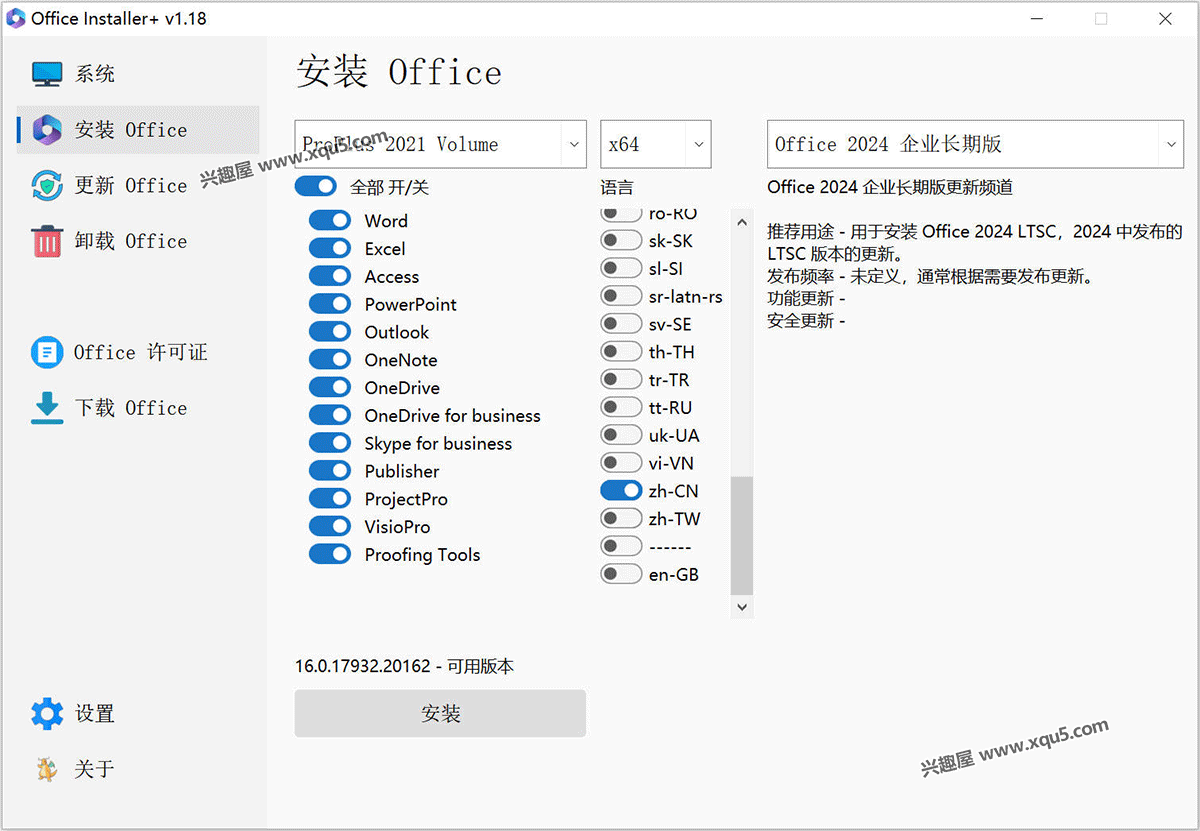Screen dimensions: 1200x831
Task: Toggle uk-UA language on
Action: tap(621, 436)
